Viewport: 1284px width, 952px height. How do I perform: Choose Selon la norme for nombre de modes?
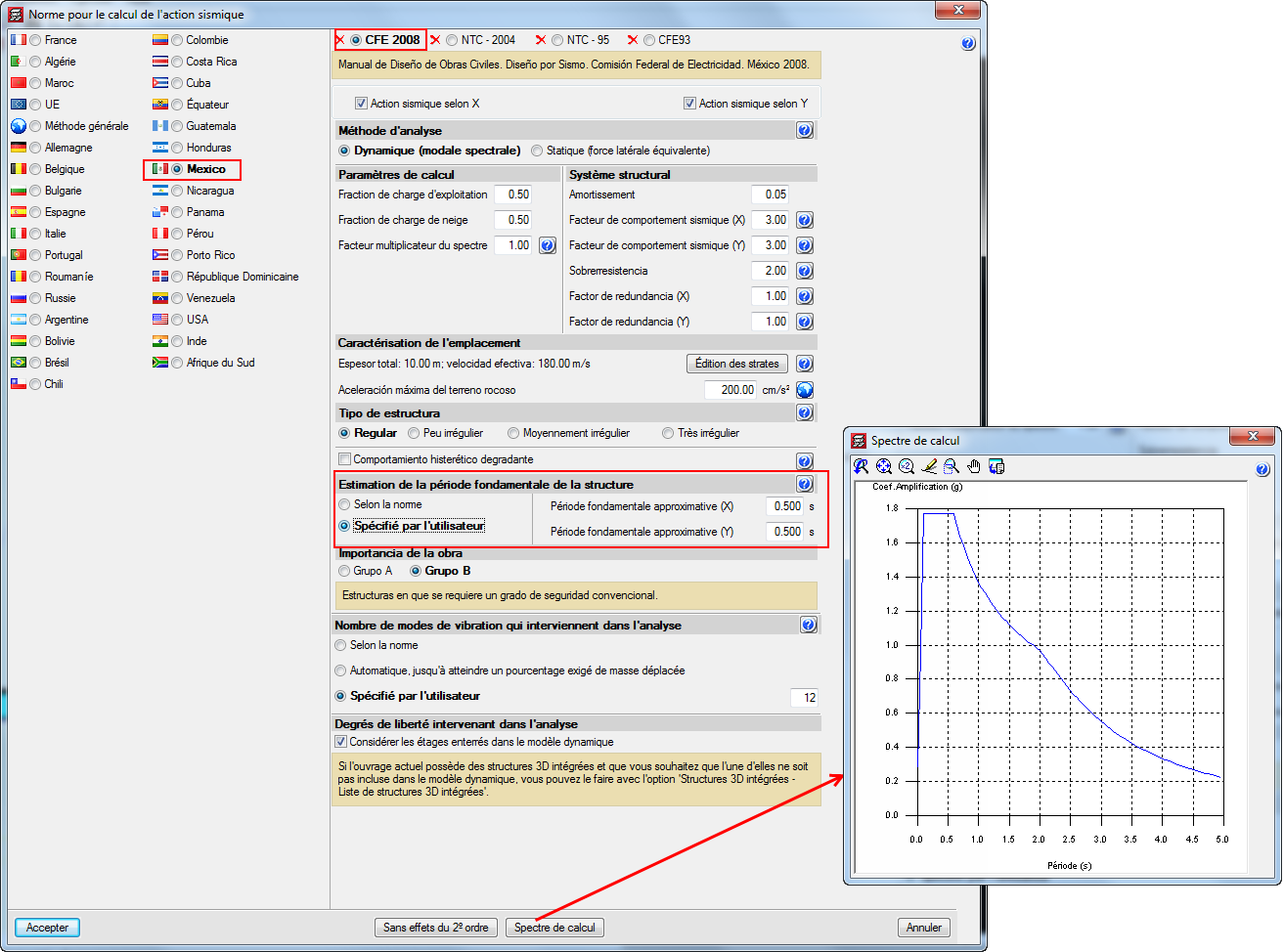coord(340,645)
